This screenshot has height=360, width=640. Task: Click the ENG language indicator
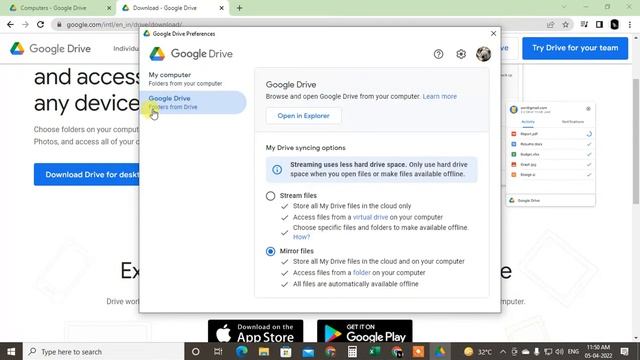573,351
